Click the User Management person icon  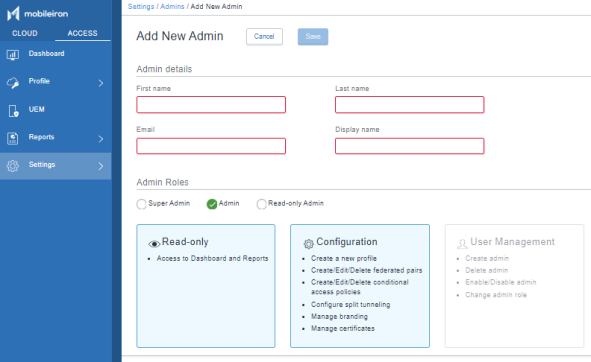click(462, 244)
